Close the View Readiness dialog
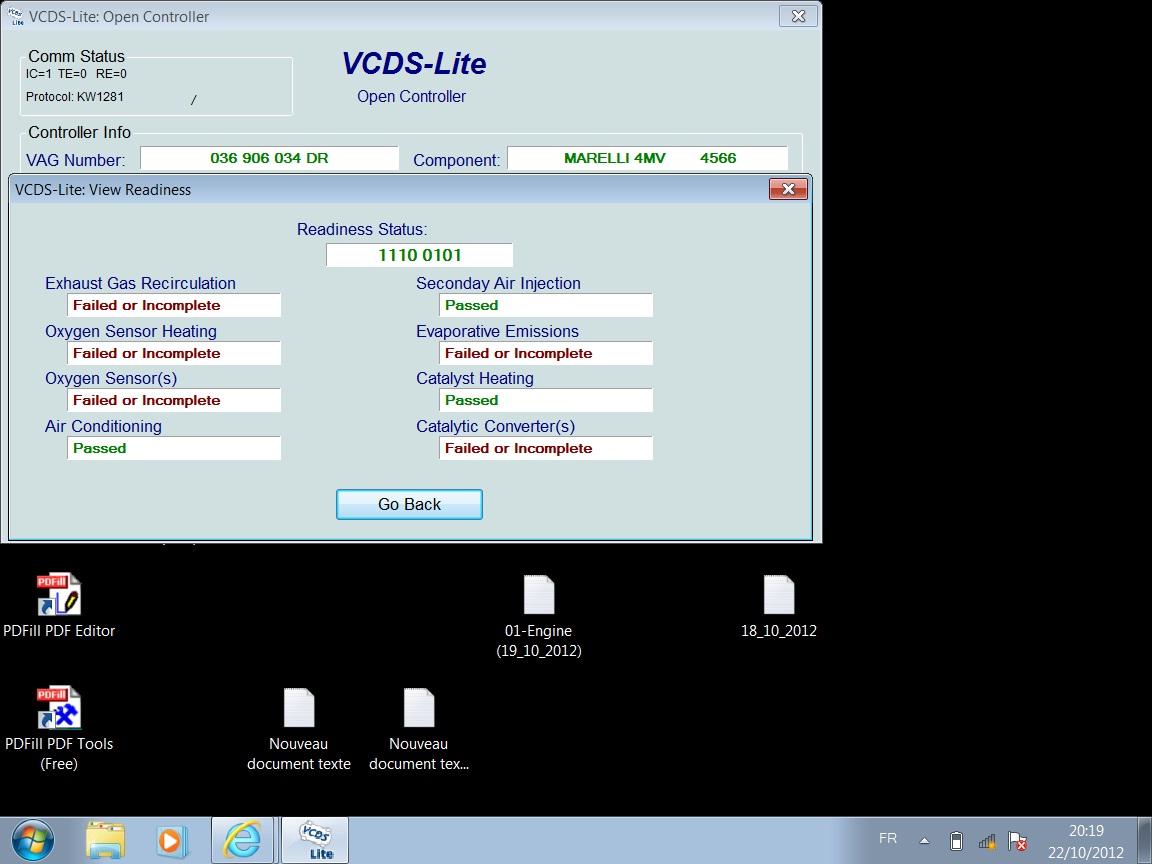The image size is (1152, 864). [788, 190]
